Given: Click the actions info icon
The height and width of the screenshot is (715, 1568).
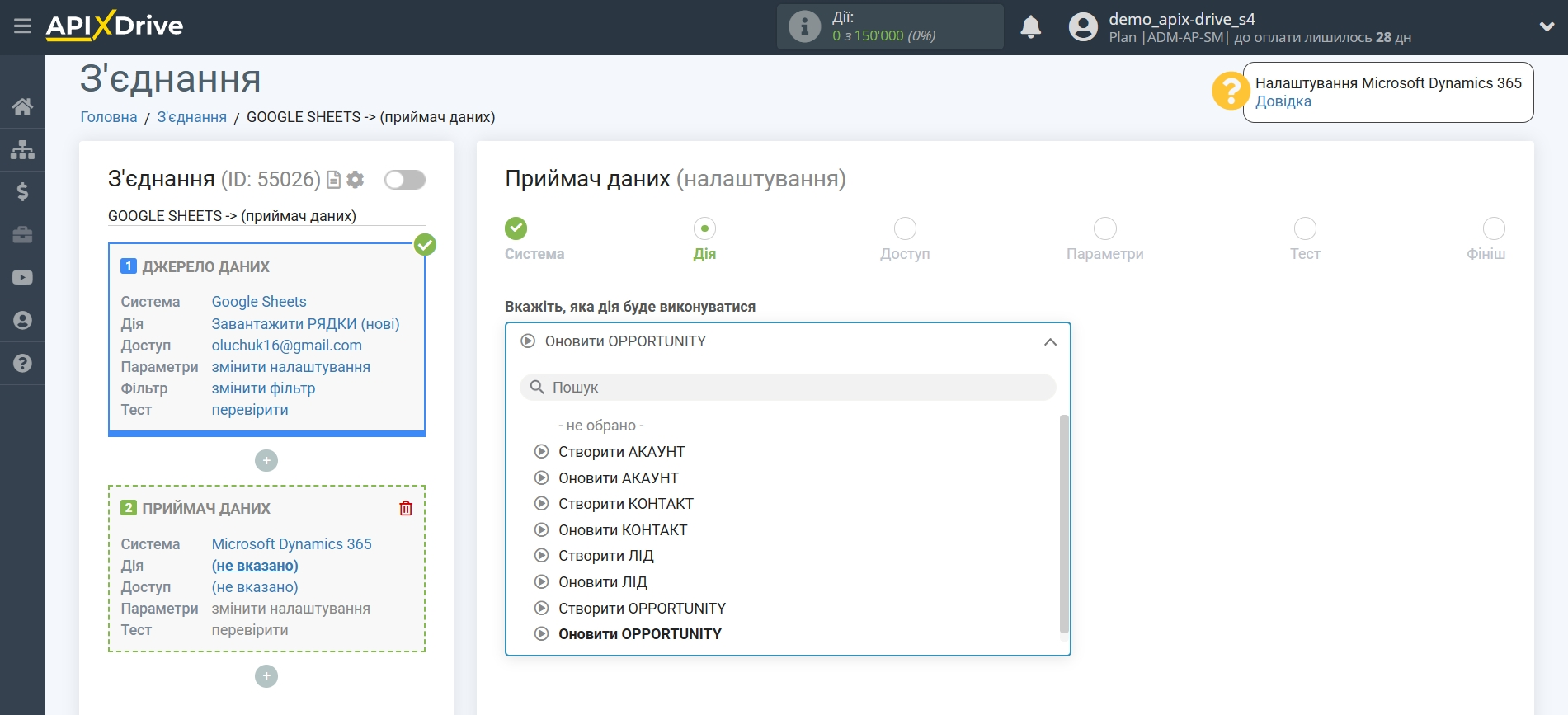Looking at the screenshot, I should pyautogui.click(x=804, y=26).
